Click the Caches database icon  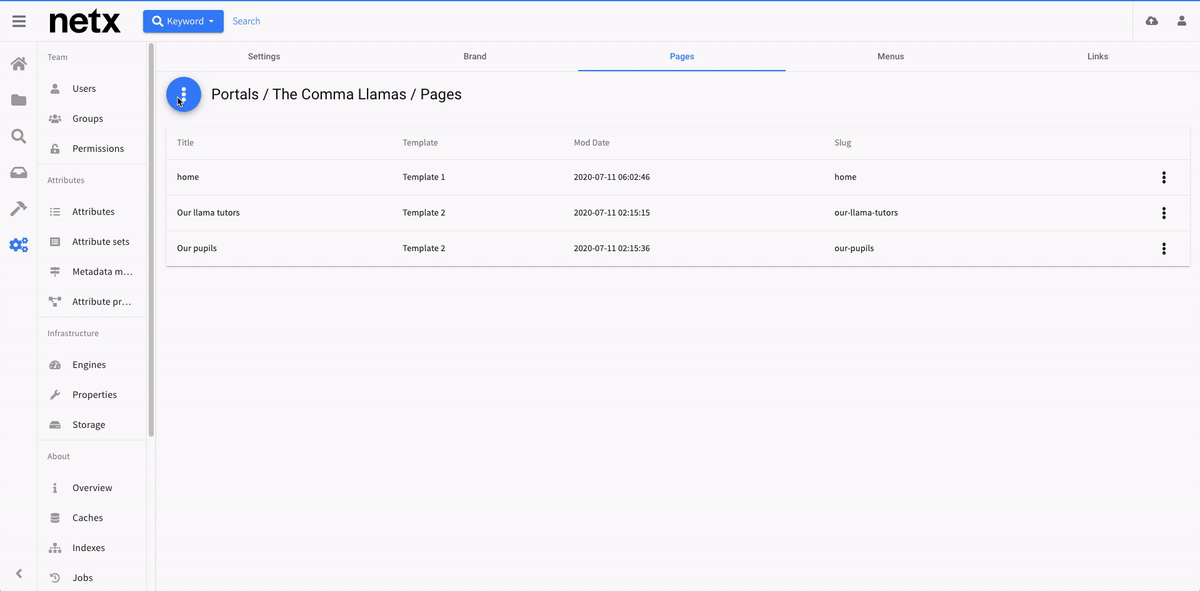tap(55, 518)
